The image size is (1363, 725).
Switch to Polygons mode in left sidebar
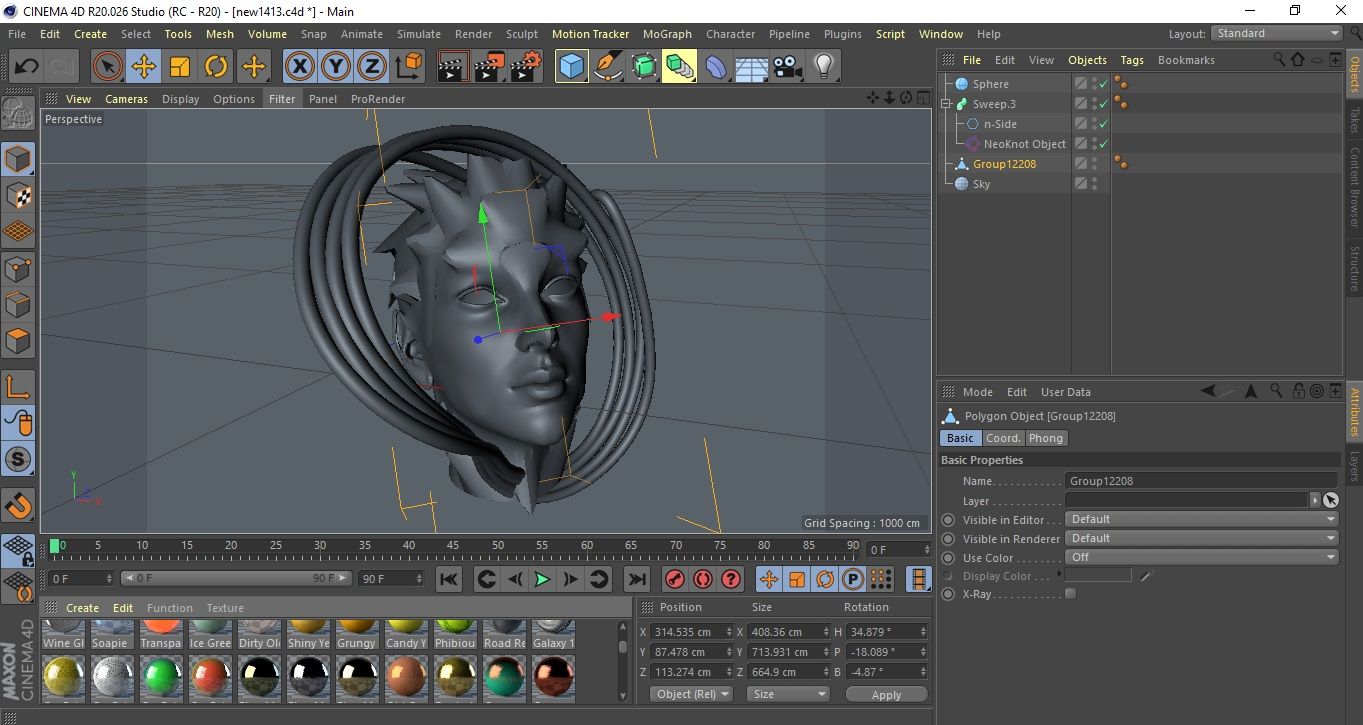(18, 340)
